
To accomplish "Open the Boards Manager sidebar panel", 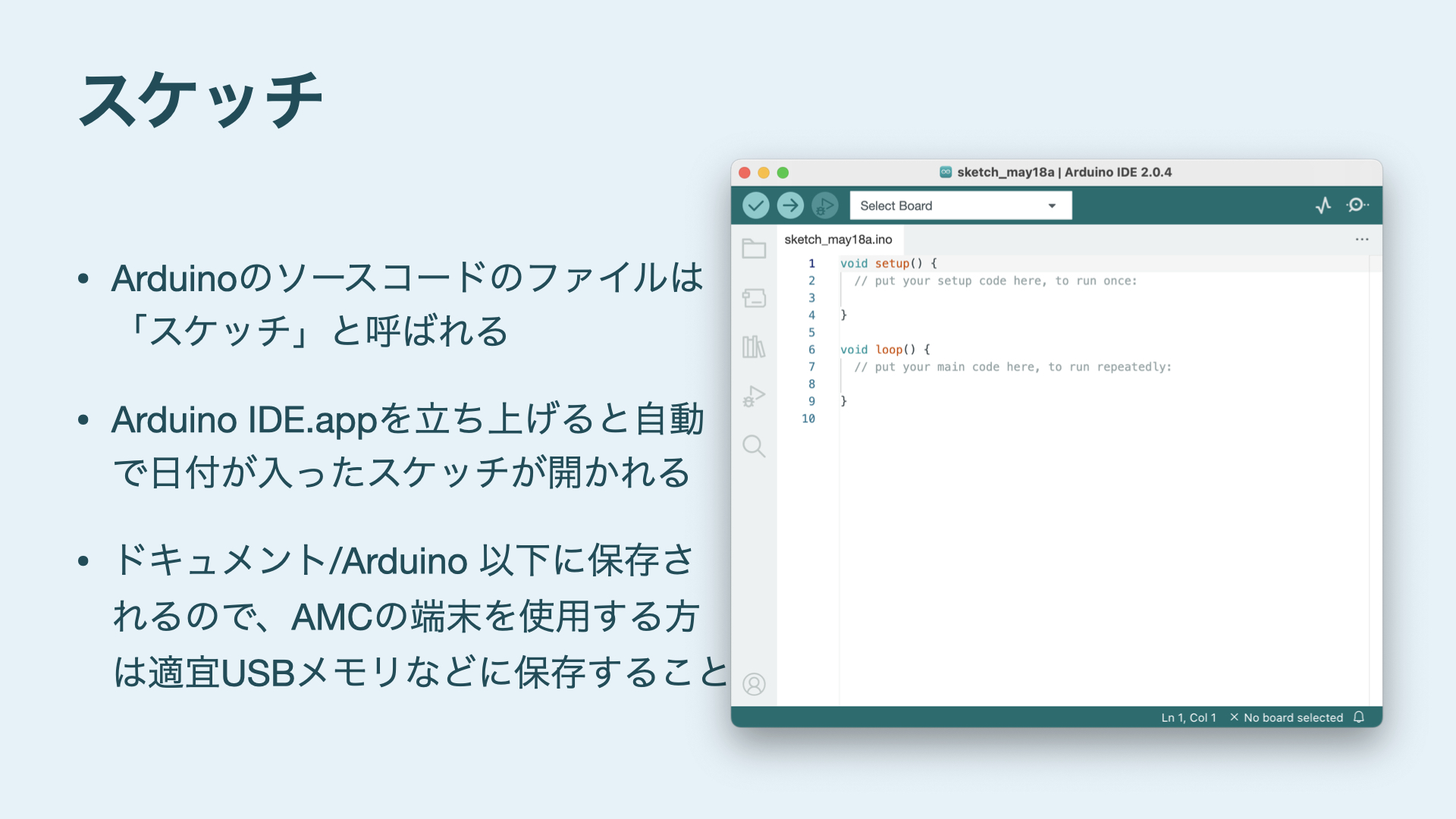I will point(754,298).
